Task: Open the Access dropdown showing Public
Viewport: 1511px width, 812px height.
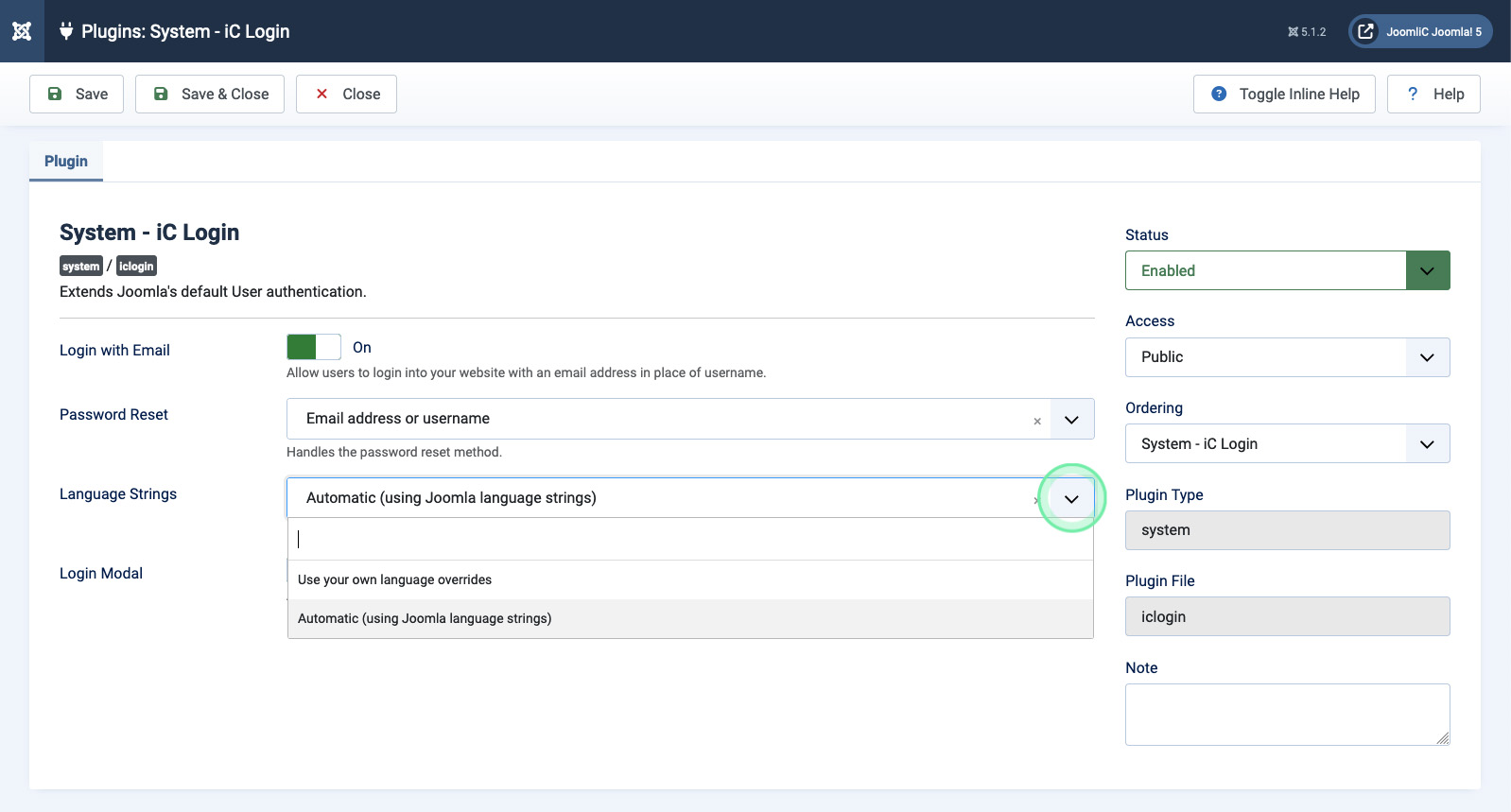Action: pos(1288,357)
